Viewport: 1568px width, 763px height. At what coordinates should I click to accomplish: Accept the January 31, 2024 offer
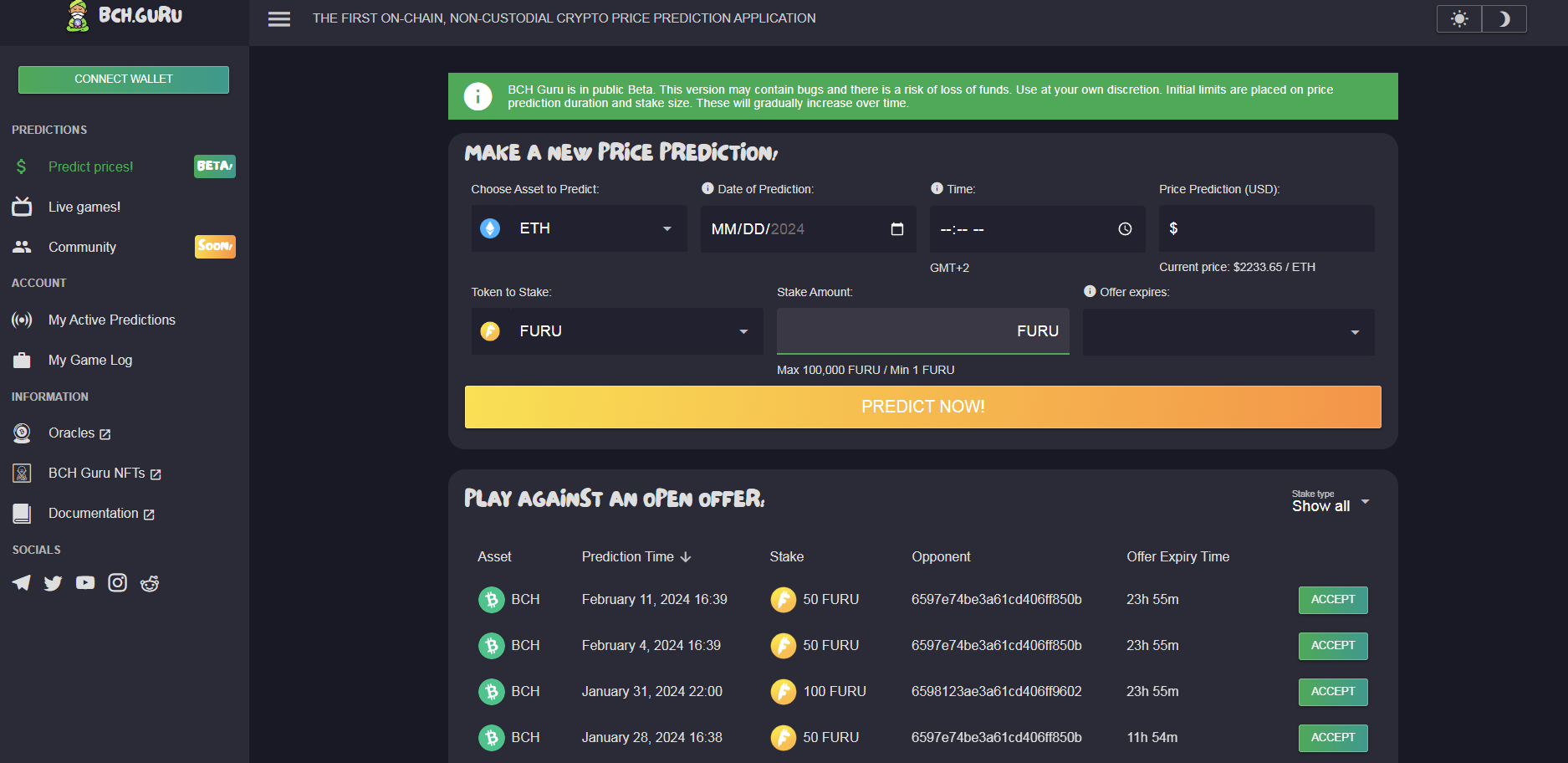1333,692
